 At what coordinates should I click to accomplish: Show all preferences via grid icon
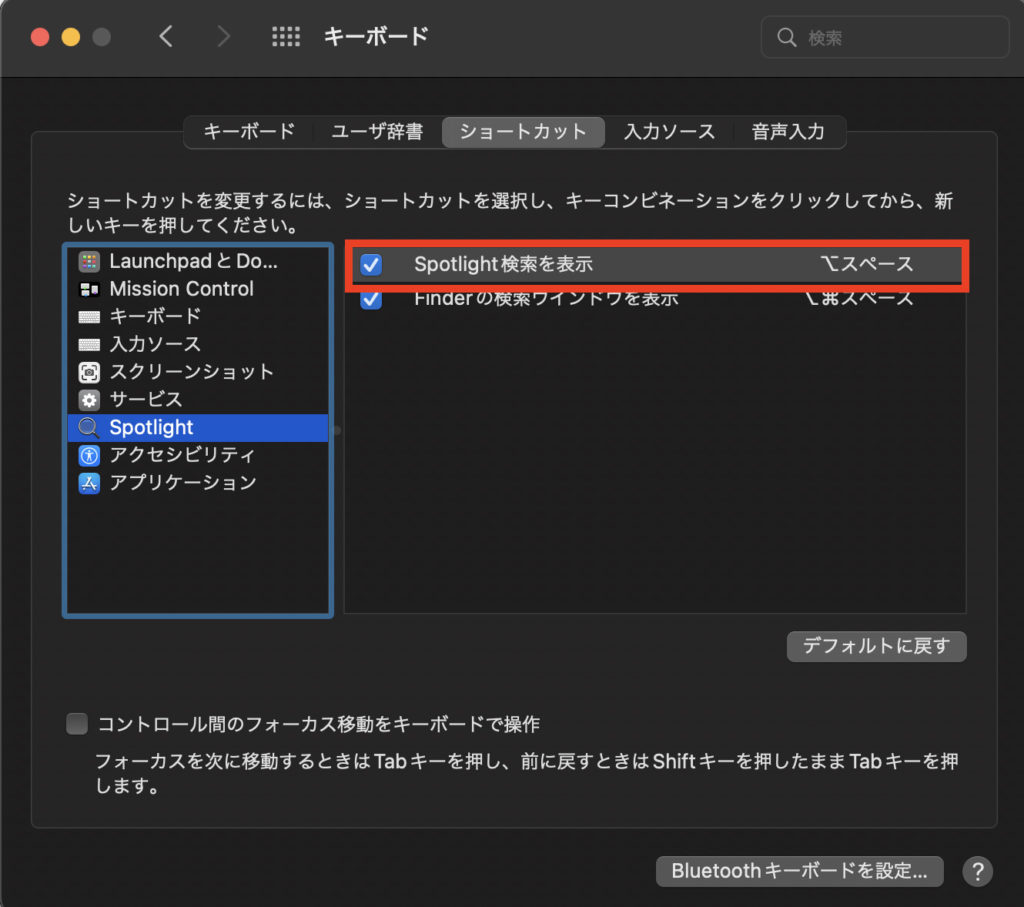pyautogui.click(x=286, y=37)
